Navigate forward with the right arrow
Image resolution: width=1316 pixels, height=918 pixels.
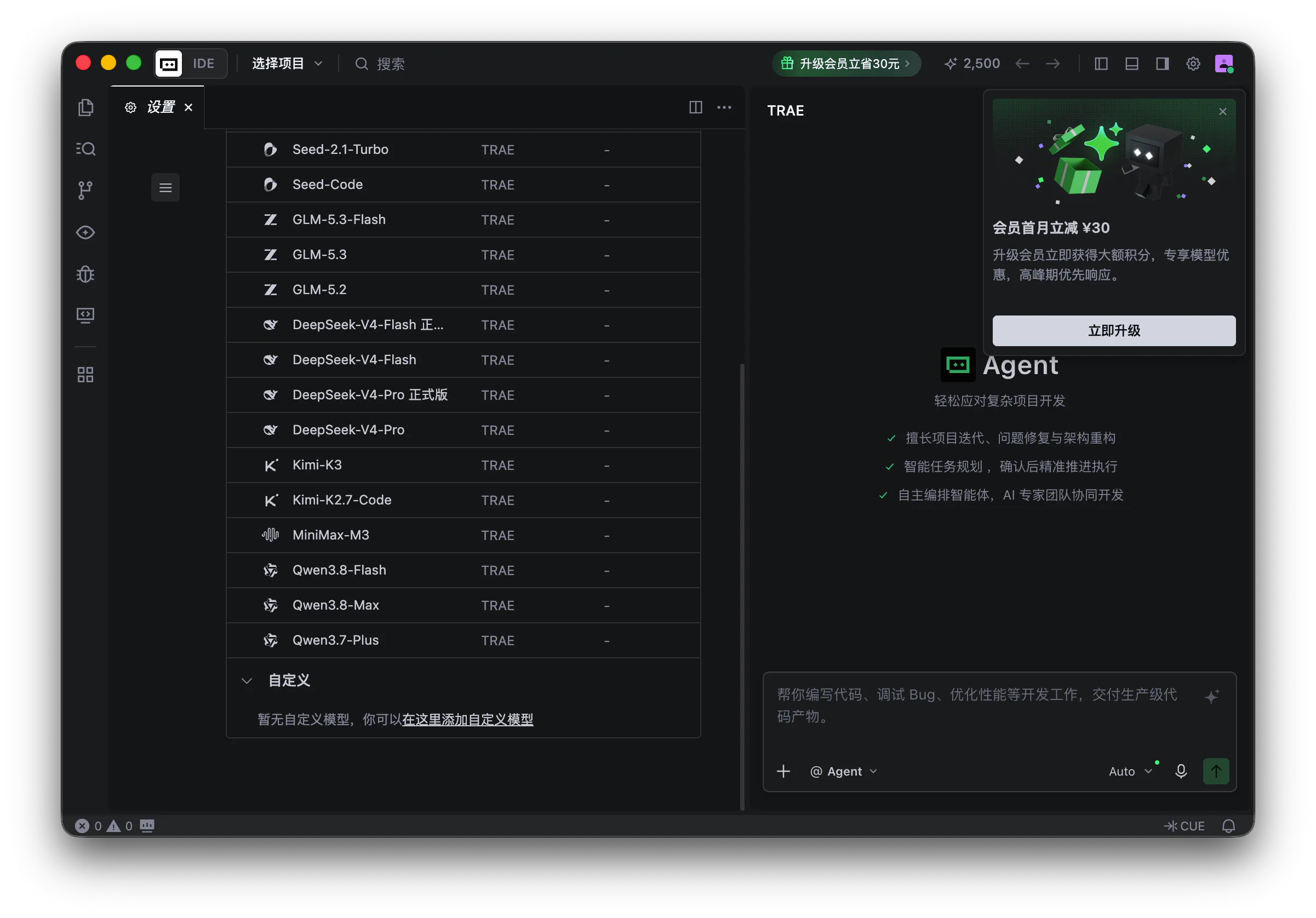(1052, 64)
